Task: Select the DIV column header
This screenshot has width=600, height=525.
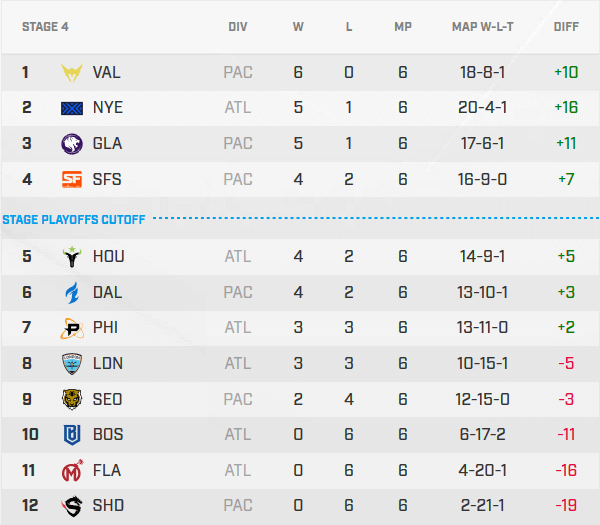Action: [238, 27]
